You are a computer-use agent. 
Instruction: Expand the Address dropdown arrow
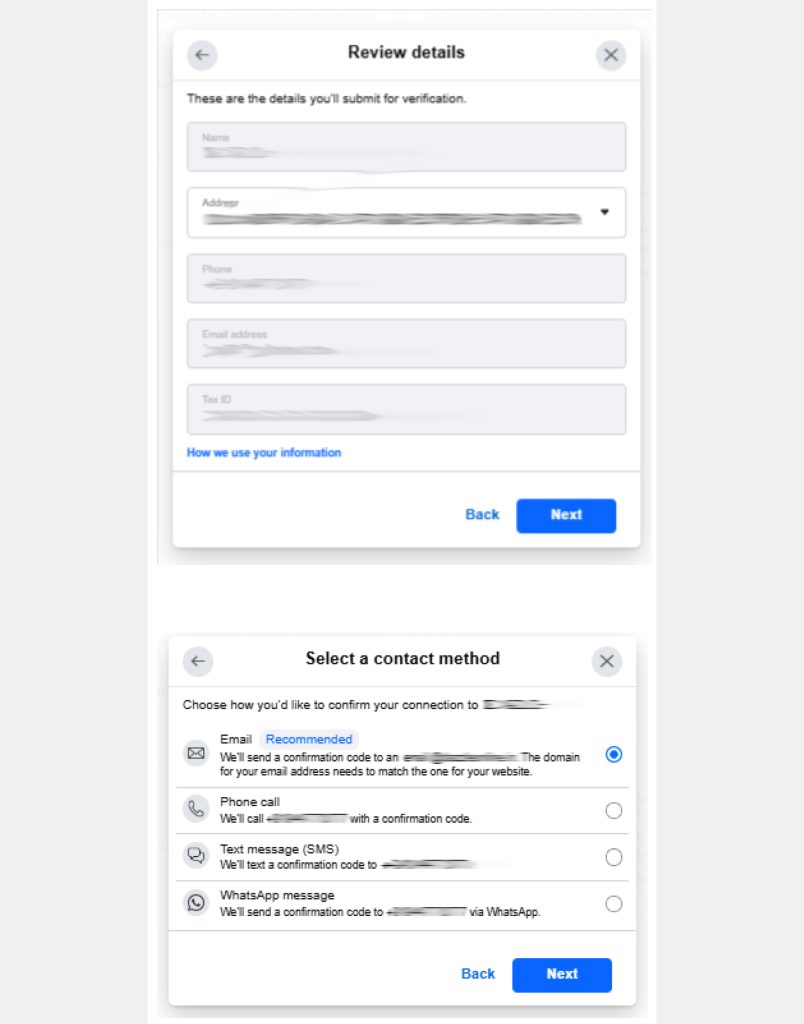coord(604,212)
